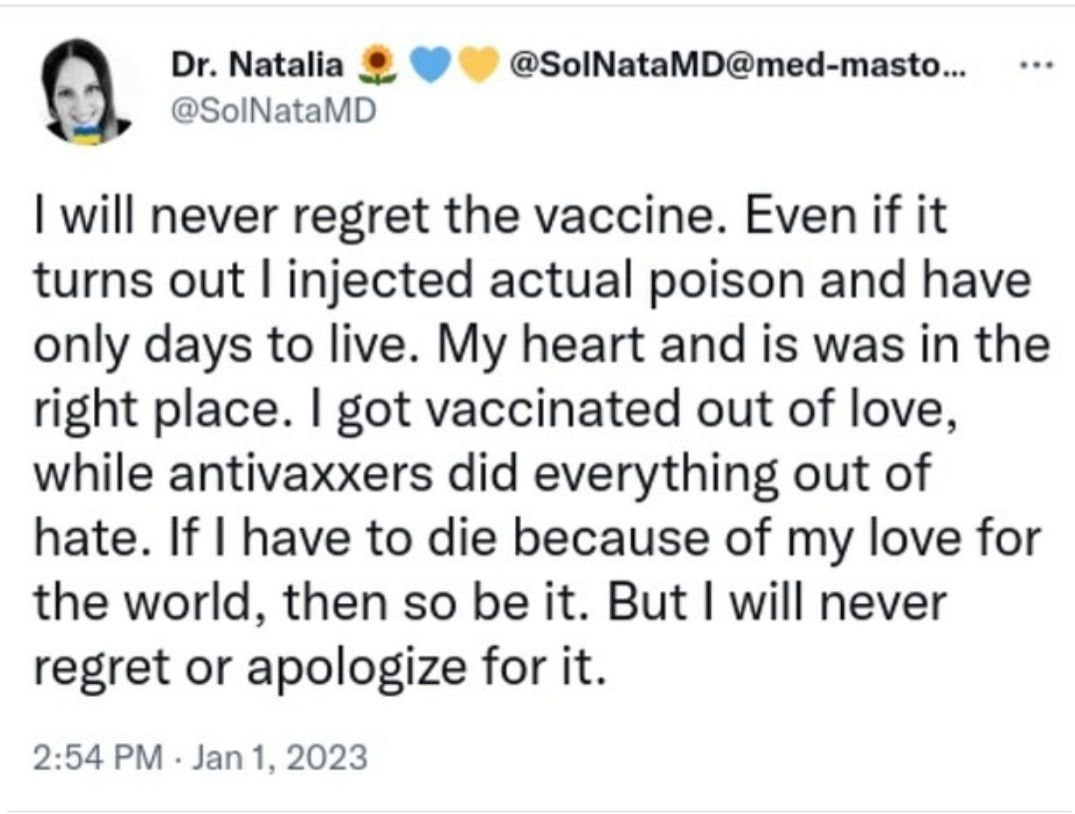Click the Ukraine flag badge on avatar

[x=87, y=132]
